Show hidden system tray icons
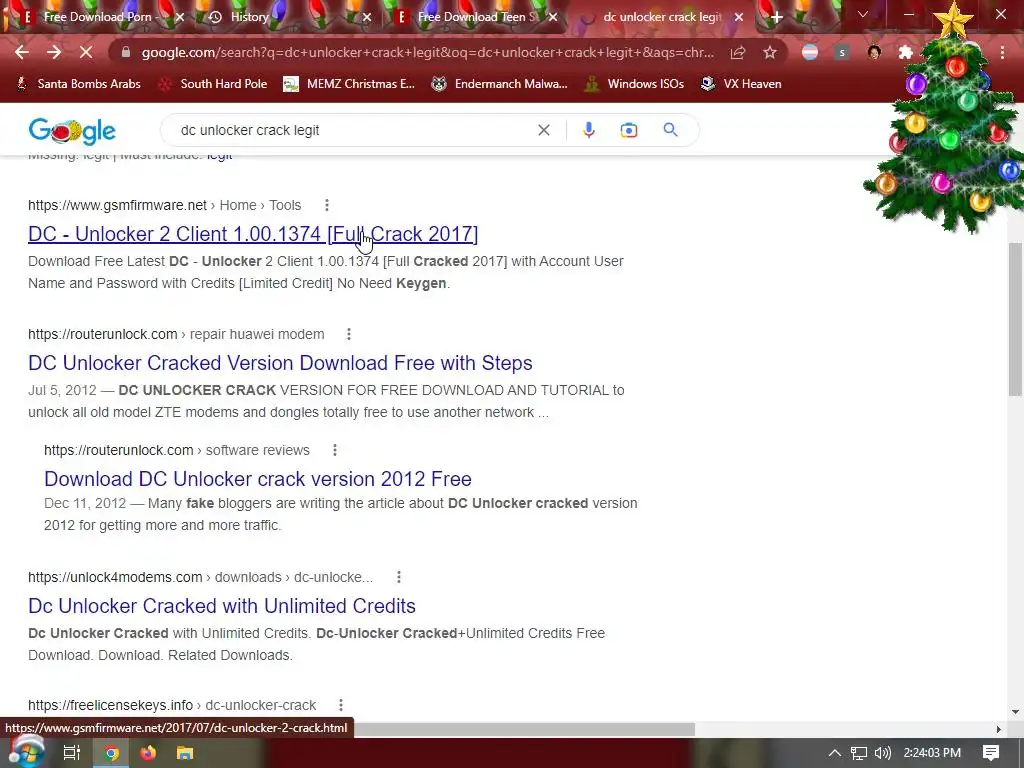This screenshot has width=1024, height=768. tap(835, 753)
